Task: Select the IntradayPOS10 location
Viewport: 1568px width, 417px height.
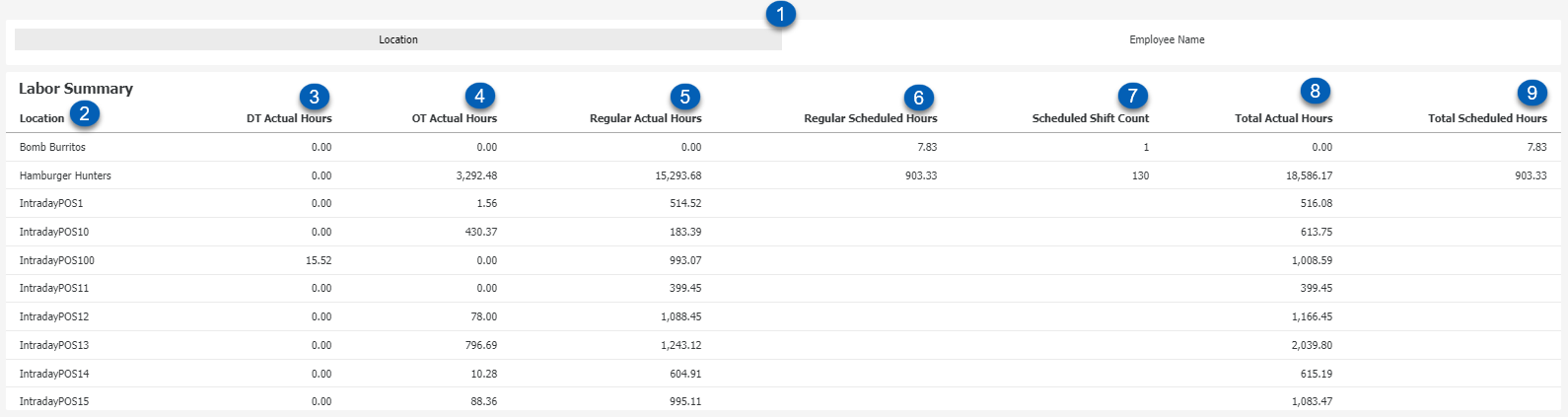Action: point(54,232)
